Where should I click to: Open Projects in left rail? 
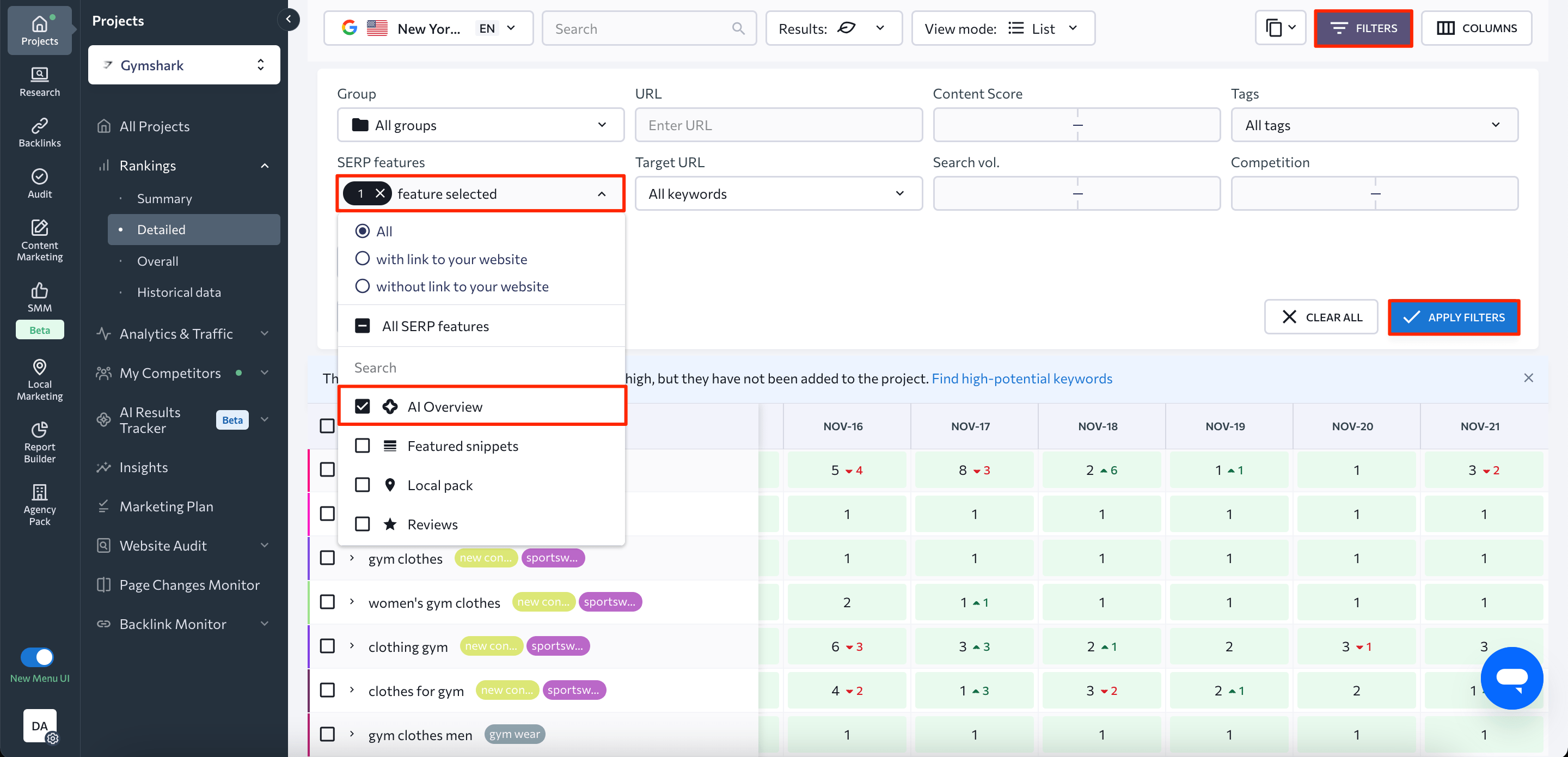[x=40, y=30]
